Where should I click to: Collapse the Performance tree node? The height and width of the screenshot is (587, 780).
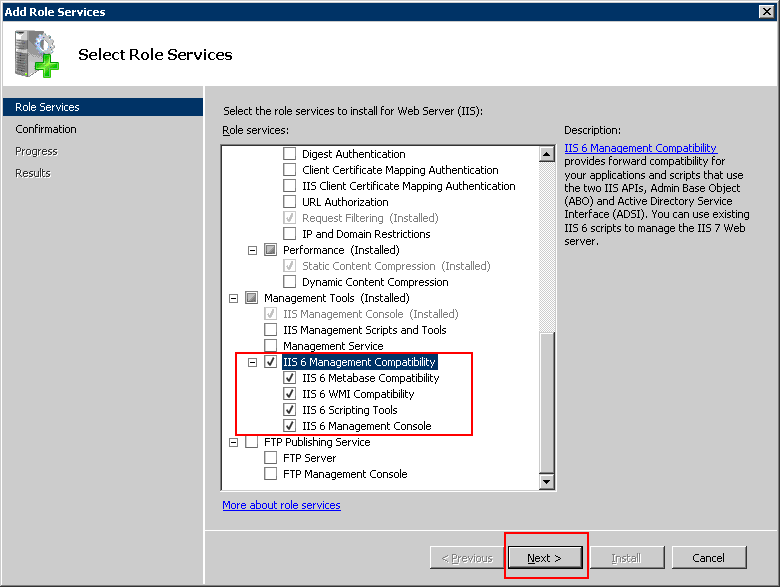tap(253, 250)
